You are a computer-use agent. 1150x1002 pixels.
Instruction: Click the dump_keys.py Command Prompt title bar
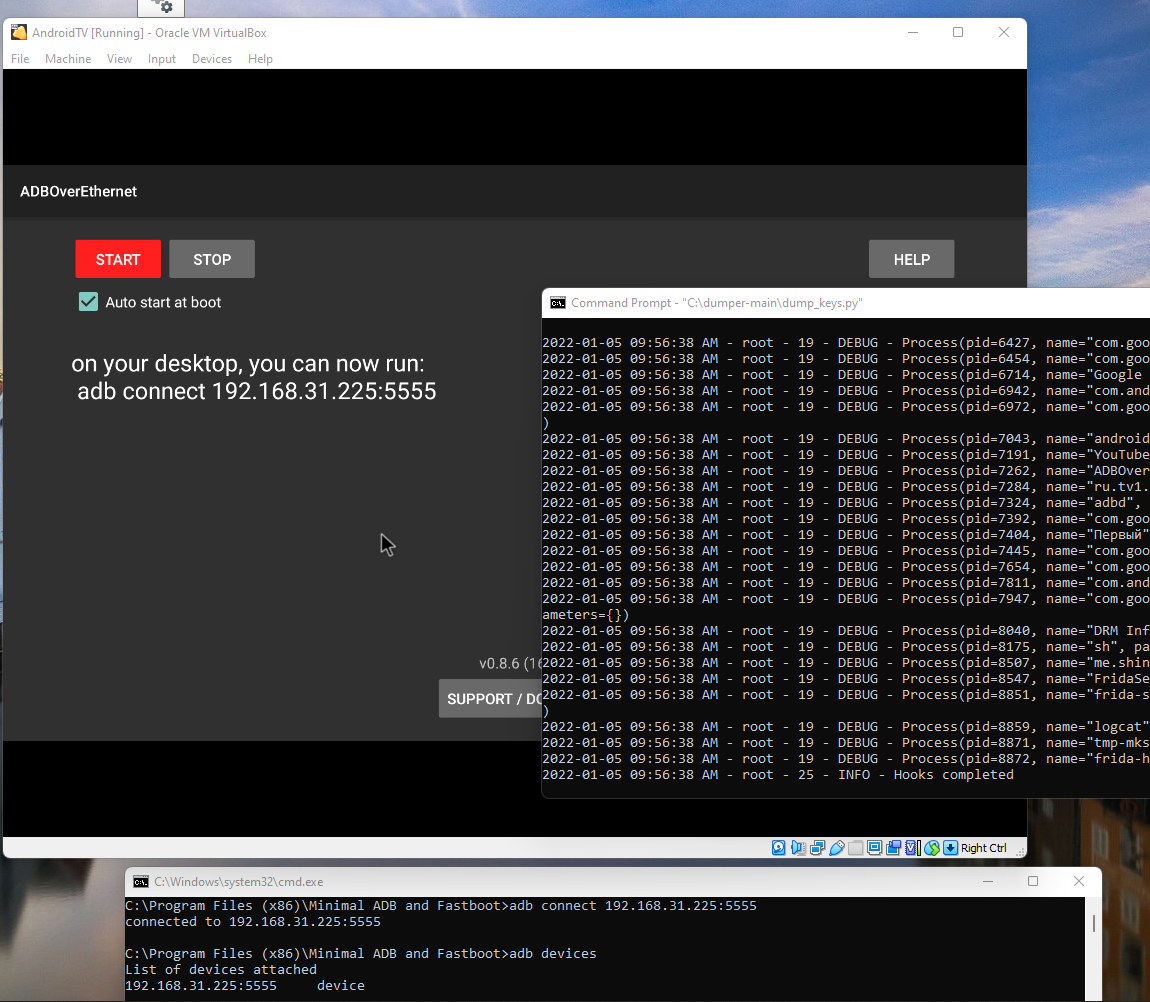846,303
